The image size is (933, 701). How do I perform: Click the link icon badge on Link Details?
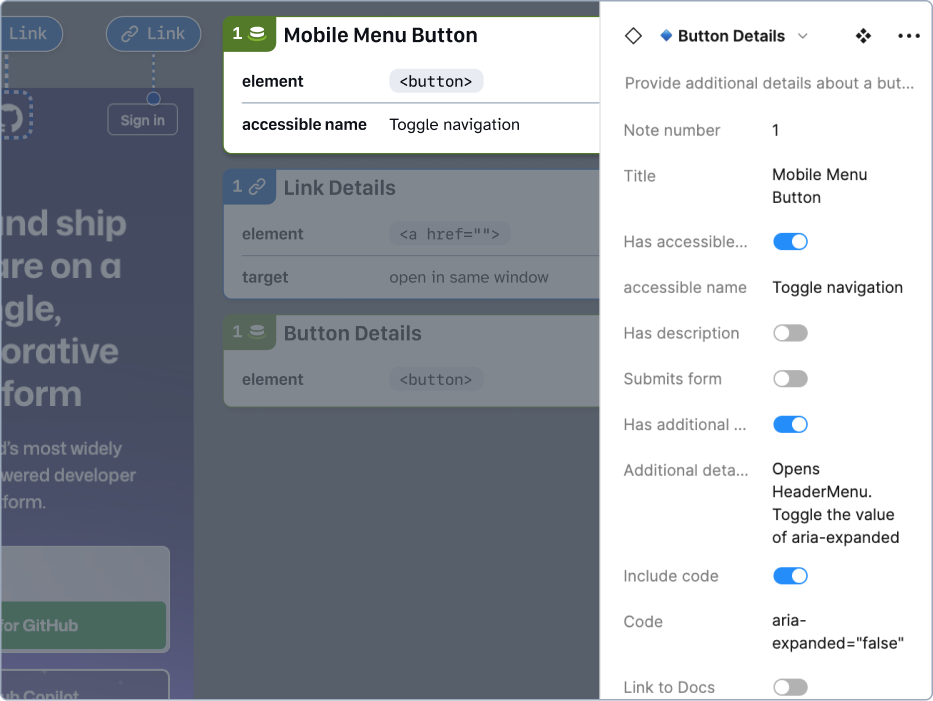tap(249, 187)
